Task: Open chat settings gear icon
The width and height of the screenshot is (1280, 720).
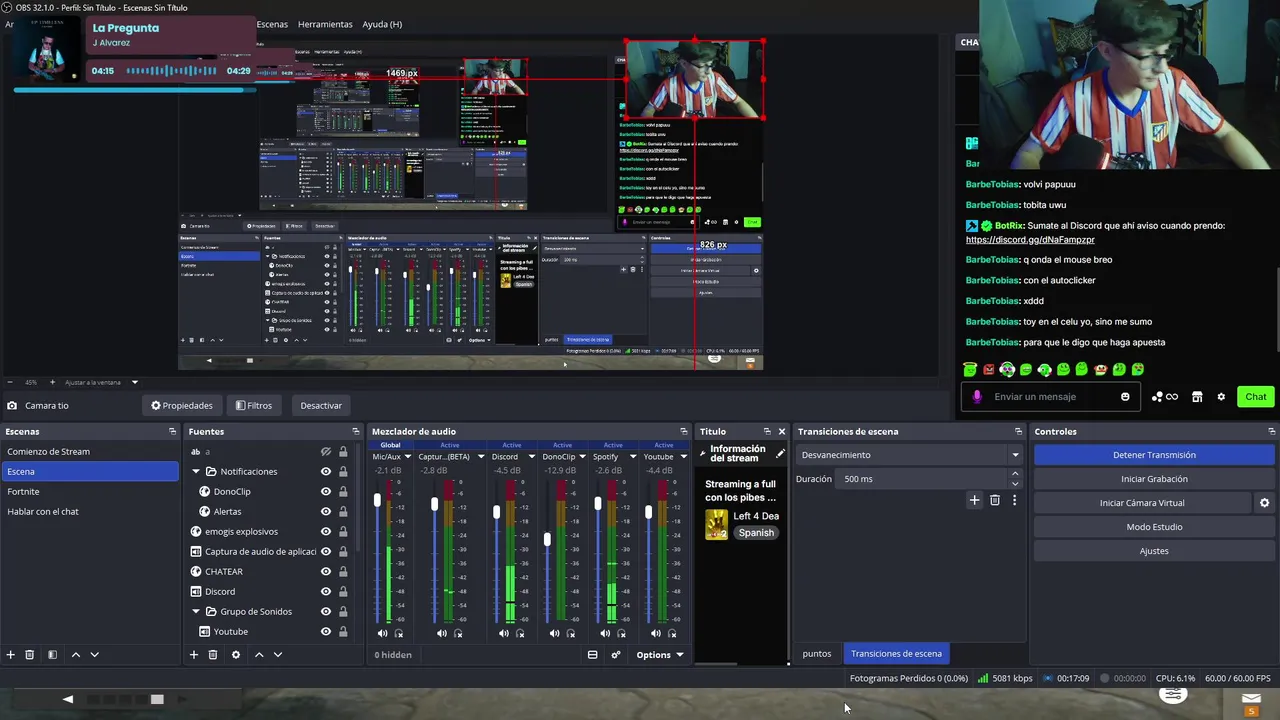Action: click(1221, 397)
